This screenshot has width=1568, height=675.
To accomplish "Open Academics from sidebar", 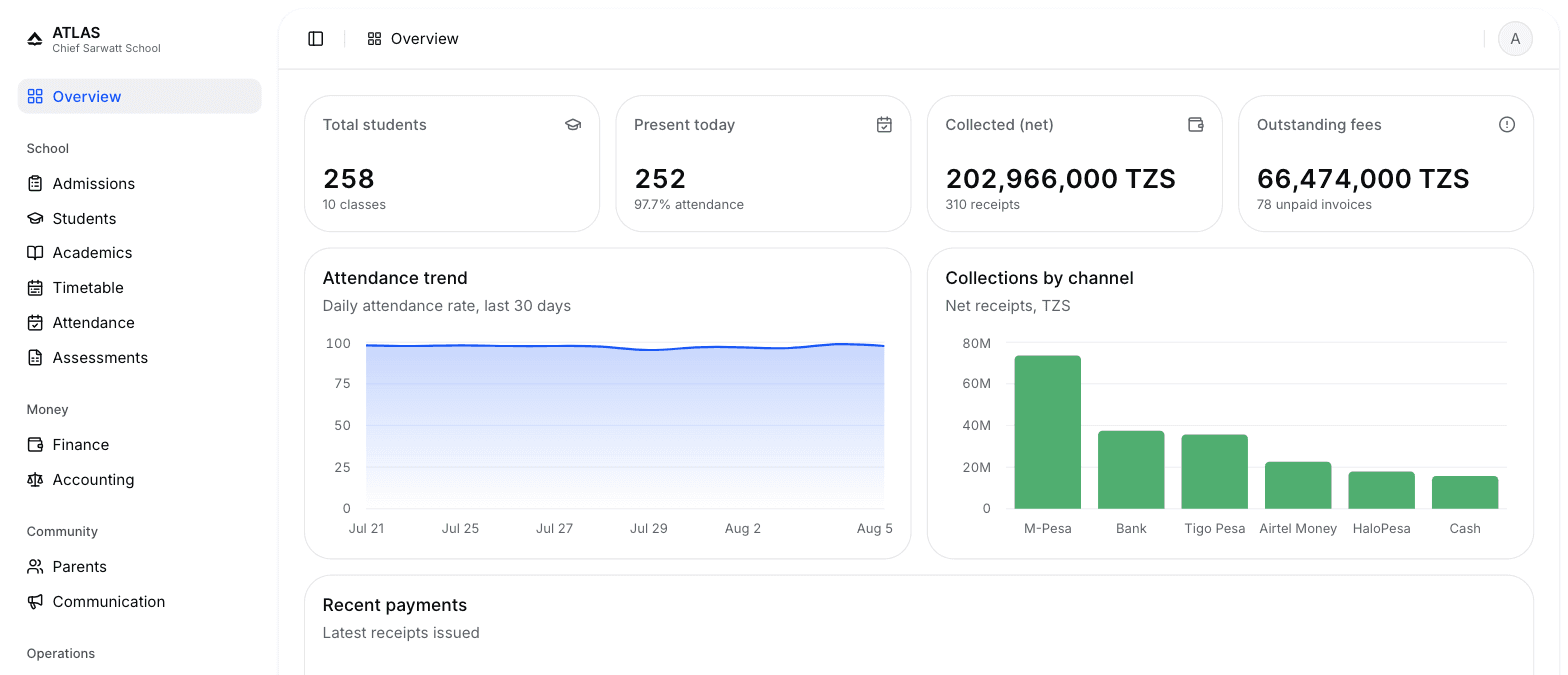I will pyautogui.click(x=140, y=253).
